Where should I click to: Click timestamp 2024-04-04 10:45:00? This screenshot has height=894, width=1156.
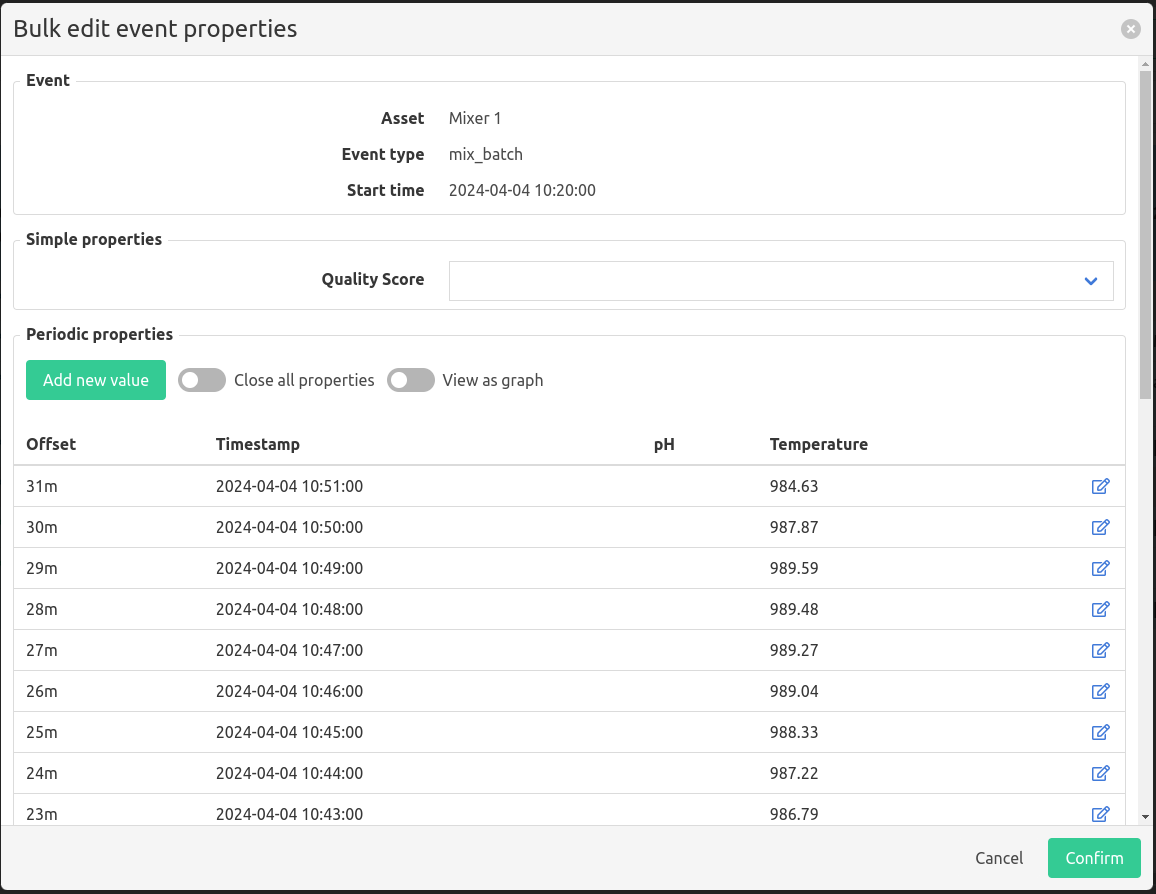coord(289,733)
